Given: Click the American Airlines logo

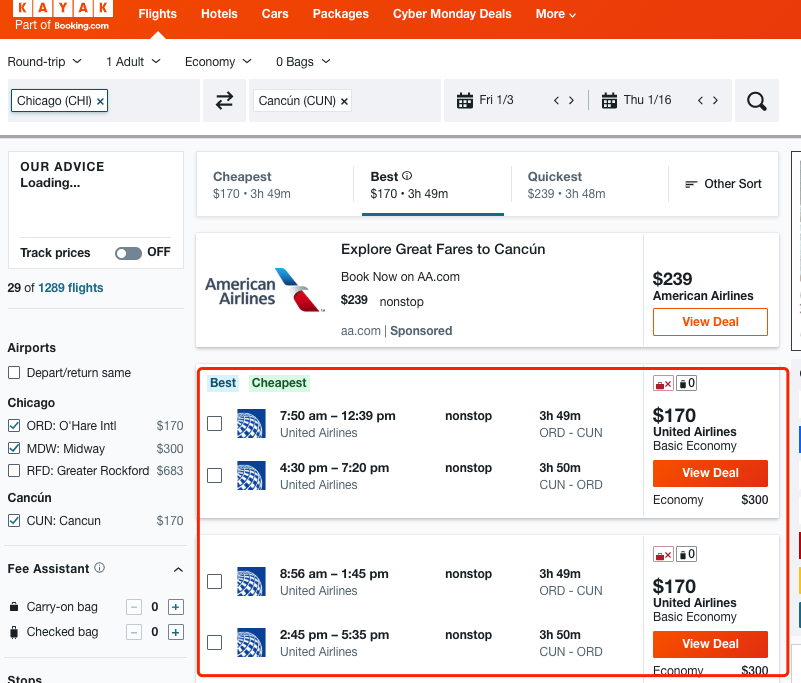Looking at the screenshot, I should click(x=265, y=290).
